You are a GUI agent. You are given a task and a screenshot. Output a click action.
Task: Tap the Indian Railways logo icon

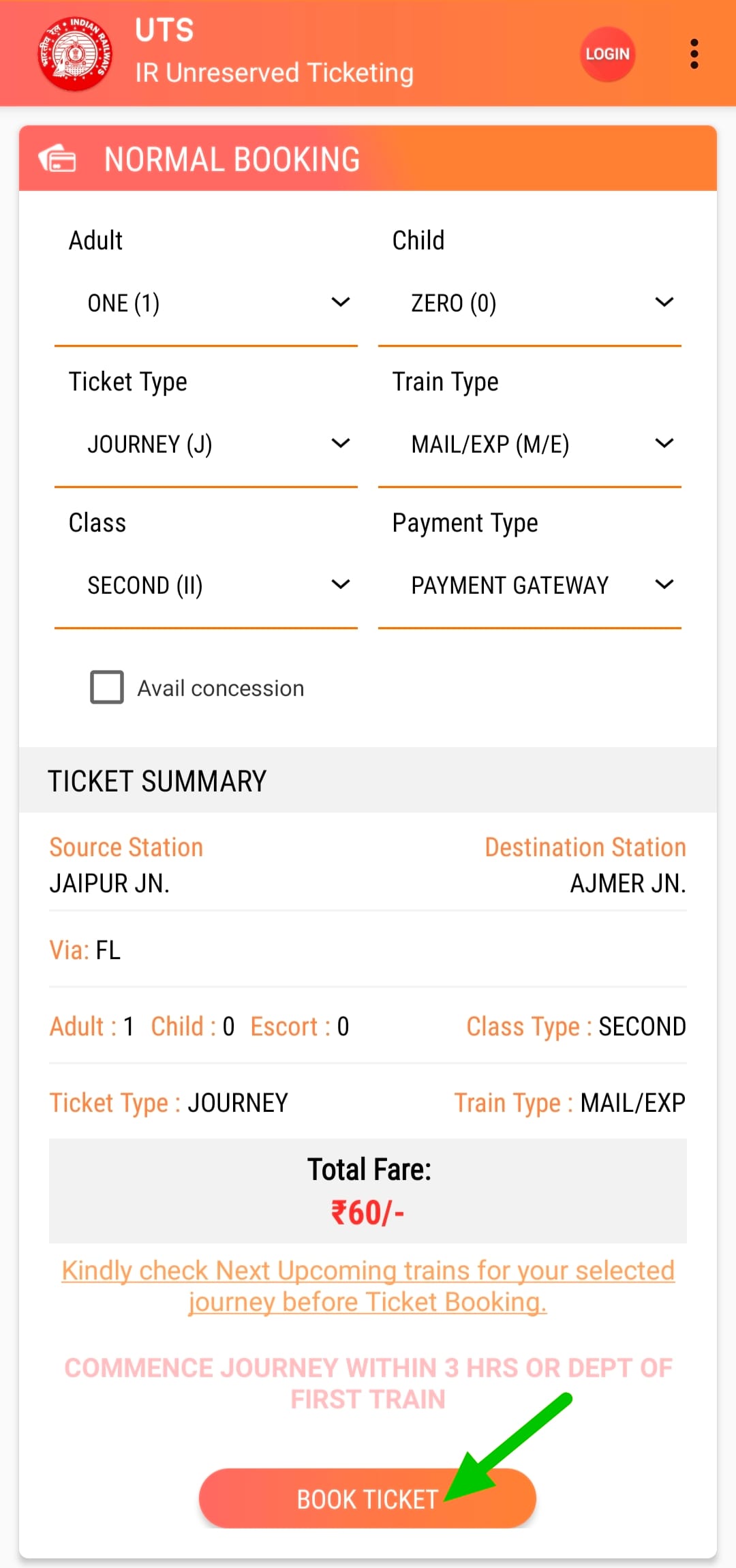tap(75, 54)
